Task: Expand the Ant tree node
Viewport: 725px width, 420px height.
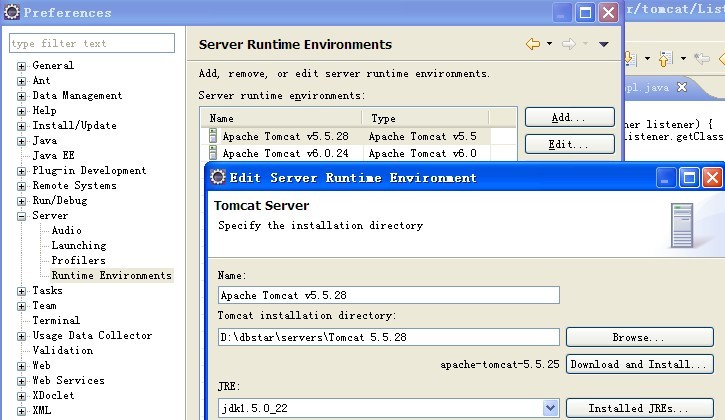Action: [x=21, y=81]
